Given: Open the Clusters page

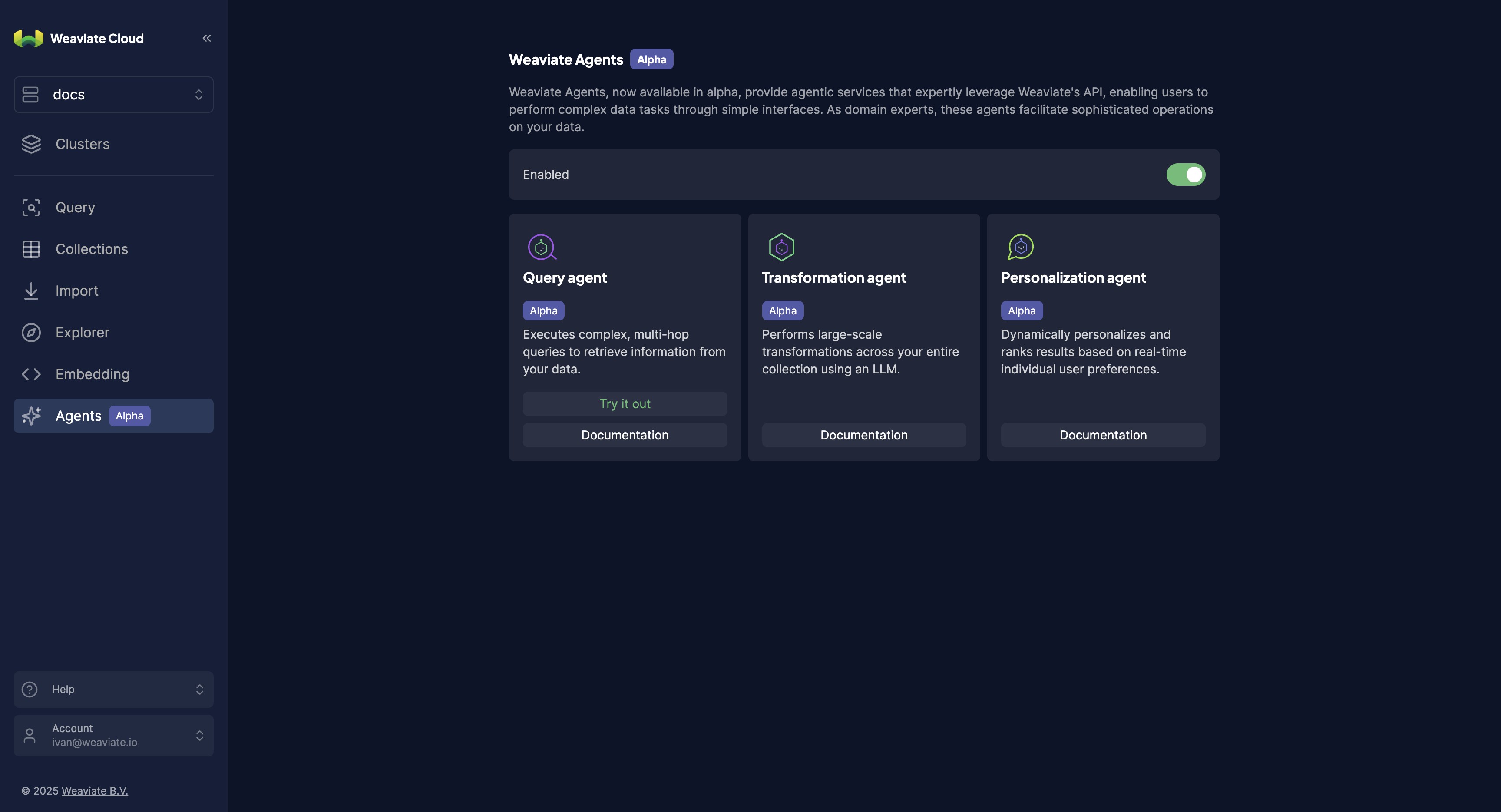Looking at the screenshot, I should pyautogui.click(x=114, y=144).
